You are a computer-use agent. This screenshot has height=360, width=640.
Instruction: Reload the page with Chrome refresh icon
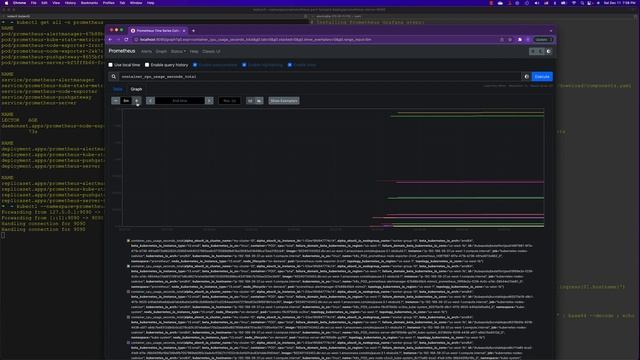(126, 40)
